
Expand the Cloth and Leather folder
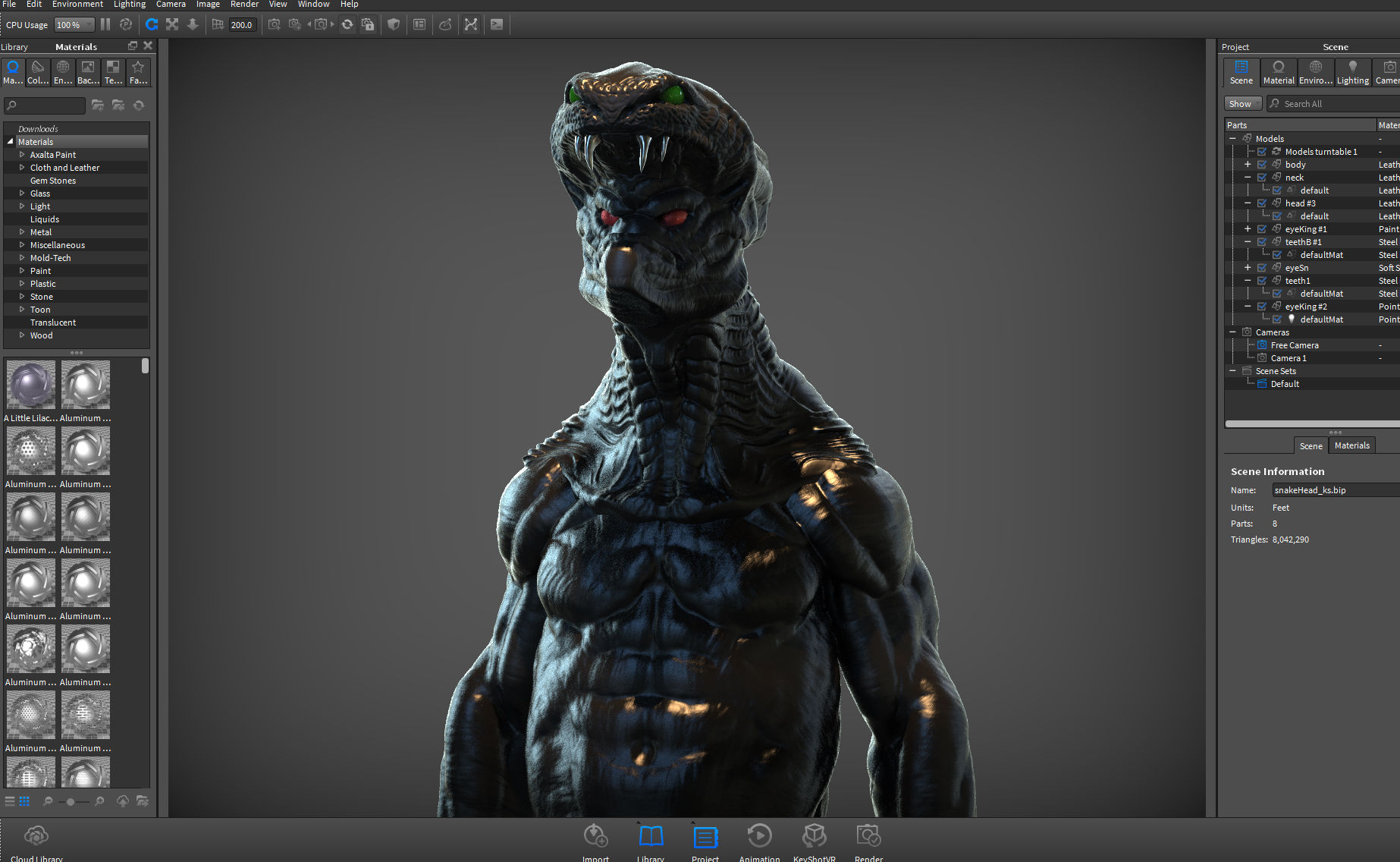(x=22, y=168)
